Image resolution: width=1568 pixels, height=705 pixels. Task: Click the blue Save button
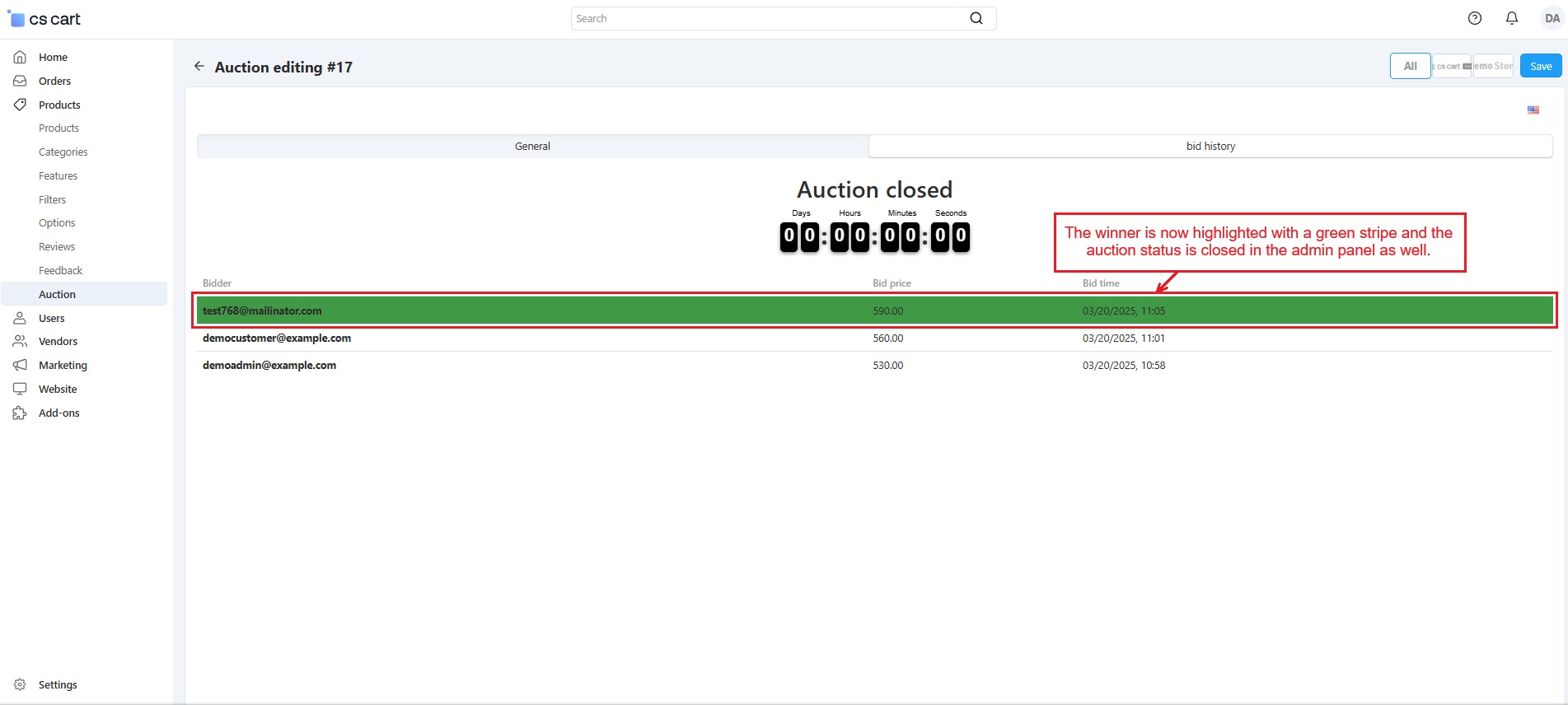tap(1540, 66)
